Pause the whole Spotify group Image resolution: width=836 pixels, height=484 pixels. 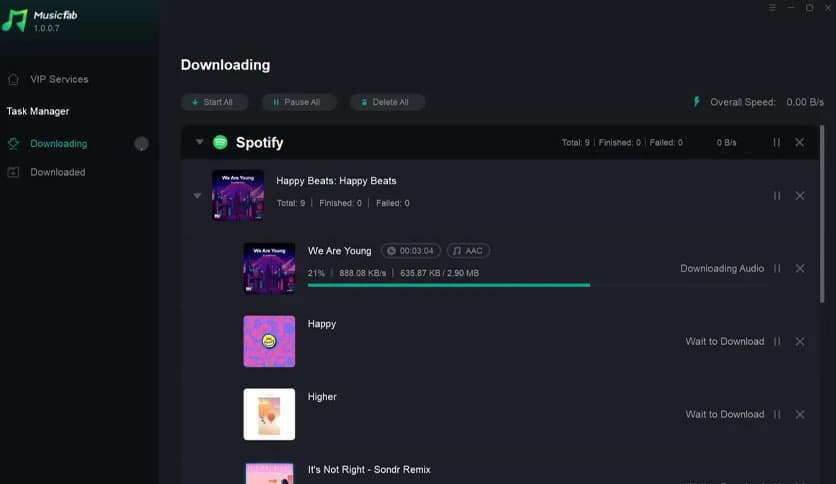point(776,142)
